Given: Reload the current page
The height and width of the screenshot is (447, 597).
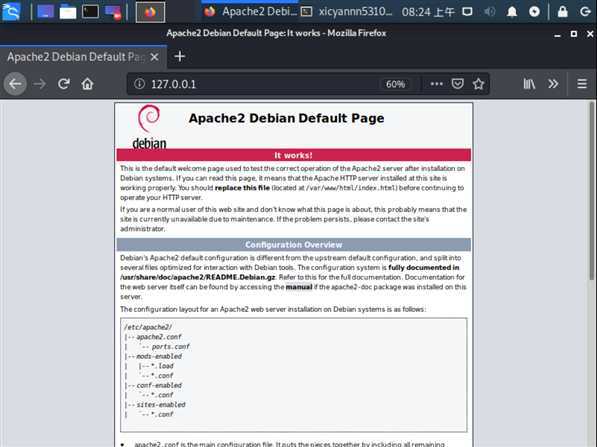Looking at the screenshot, I should point(64,84).
